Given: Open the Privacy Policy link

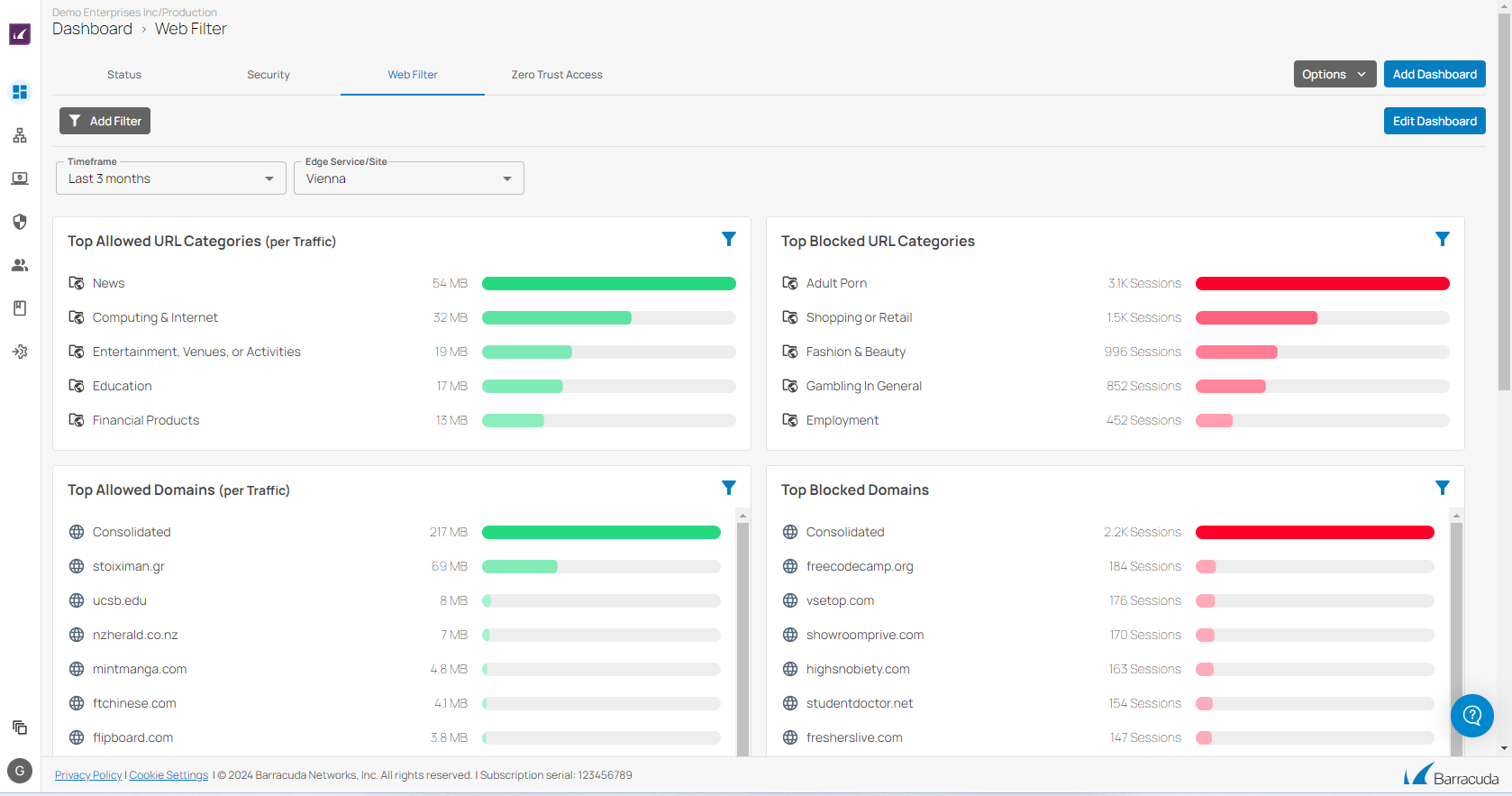Looking at the screenshot, I should tap(88, 775).
